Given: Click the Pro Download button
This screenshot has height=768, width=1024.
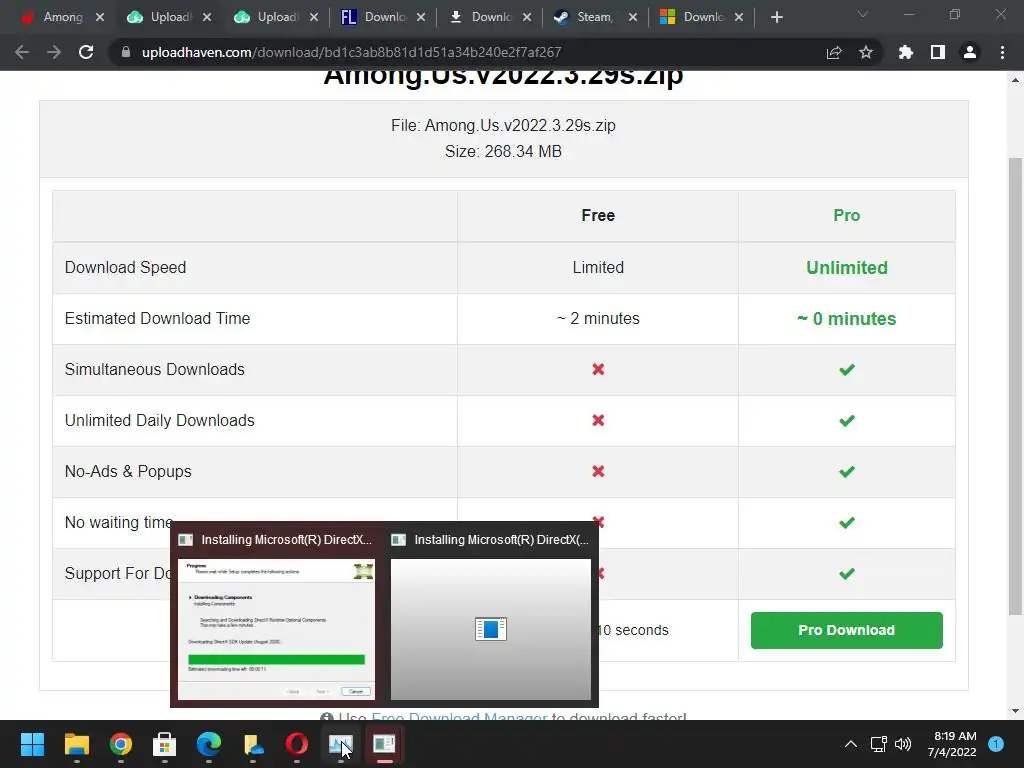Looking at the screenshot, I should [846, 630].
